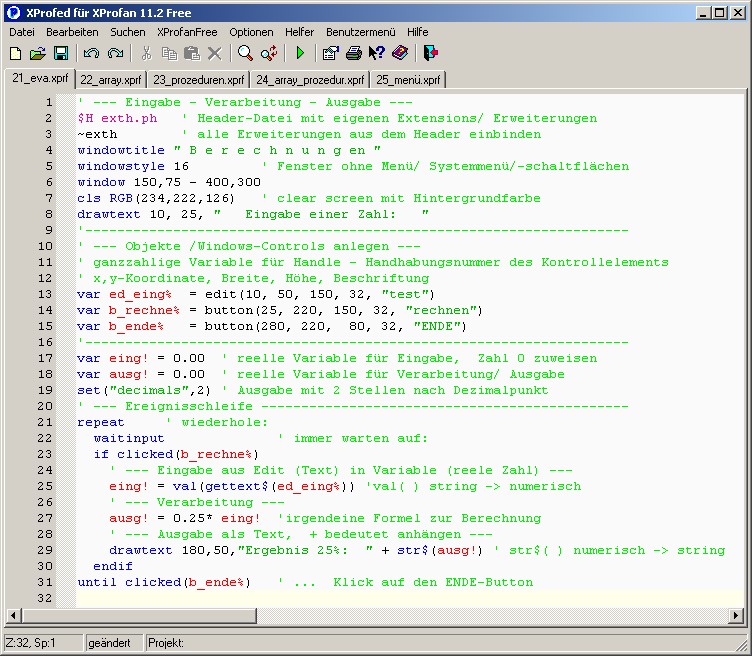Viewport: 752px width, 656px height.
Task: Undo the last edit using the toolbar
Action: click(x=92, y=53)
